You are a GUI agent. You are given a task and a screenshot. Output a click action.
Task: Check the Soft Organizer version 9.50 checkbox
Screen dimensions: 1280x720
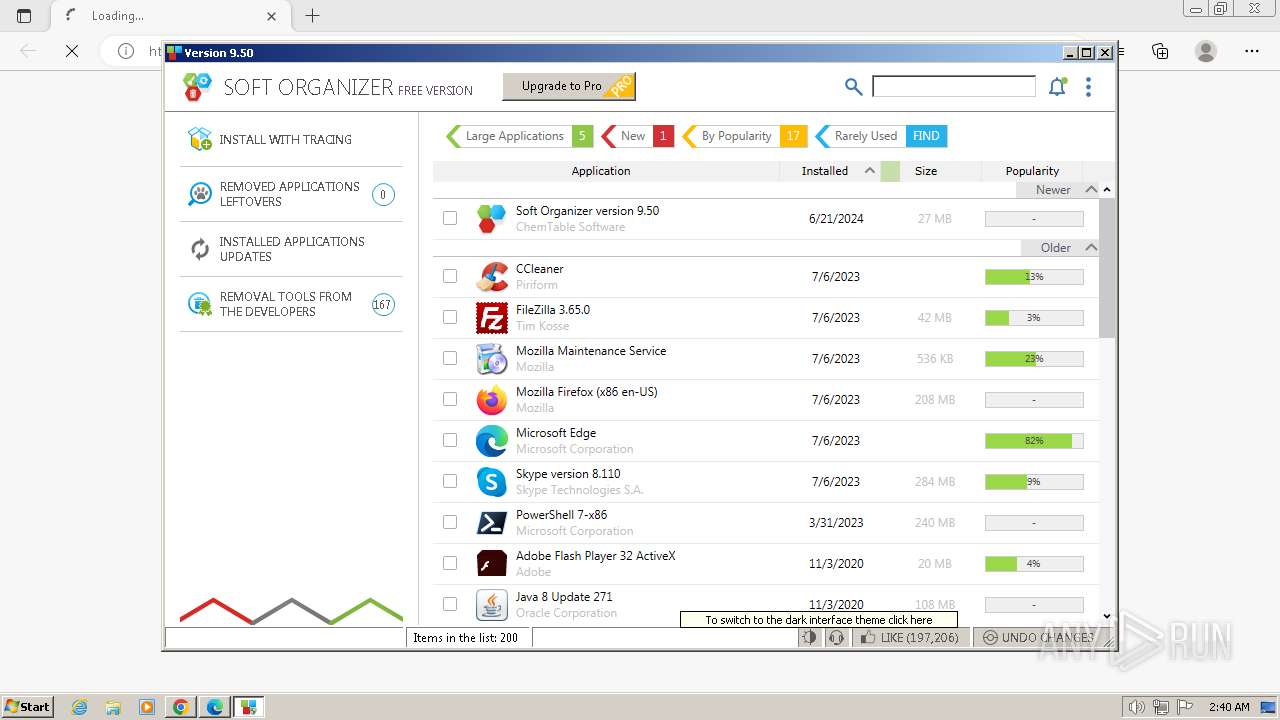(450, 218)
